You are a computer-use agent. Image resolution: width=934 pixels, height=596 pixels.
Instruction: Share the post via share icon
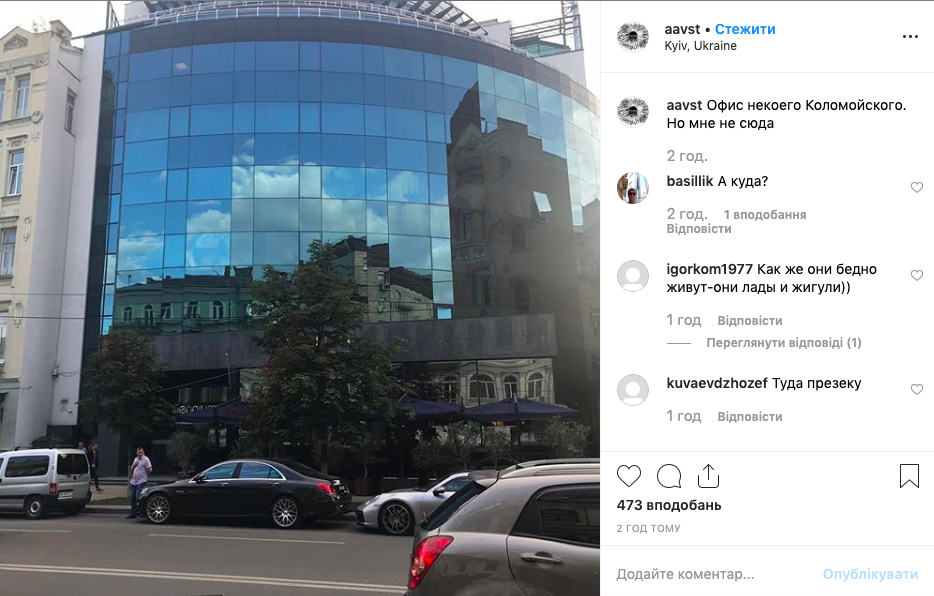[x=708, y=476]
